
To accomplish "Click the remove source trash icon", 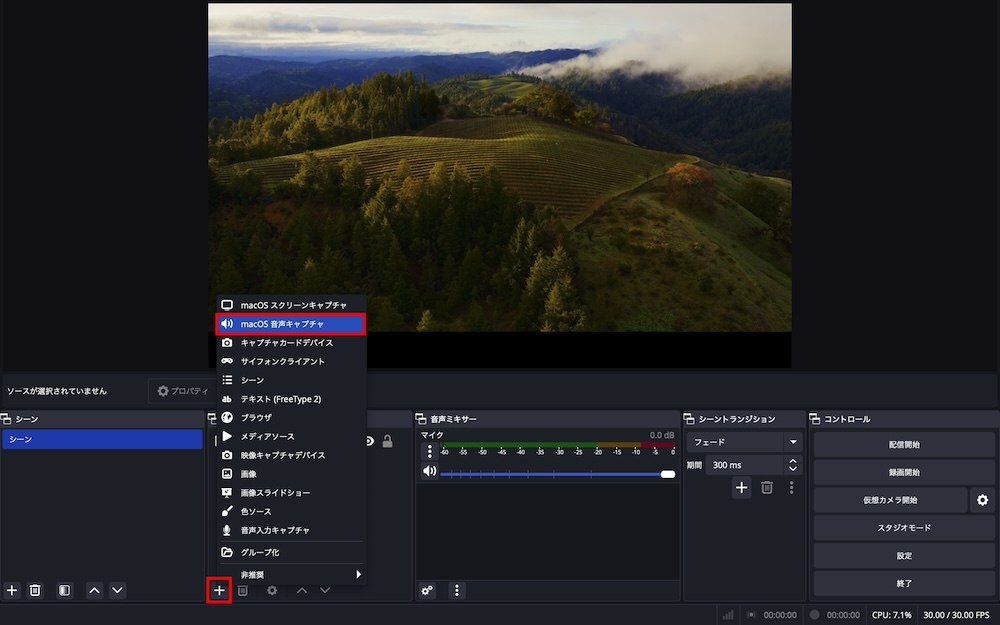I will click(x=242, y=591).
